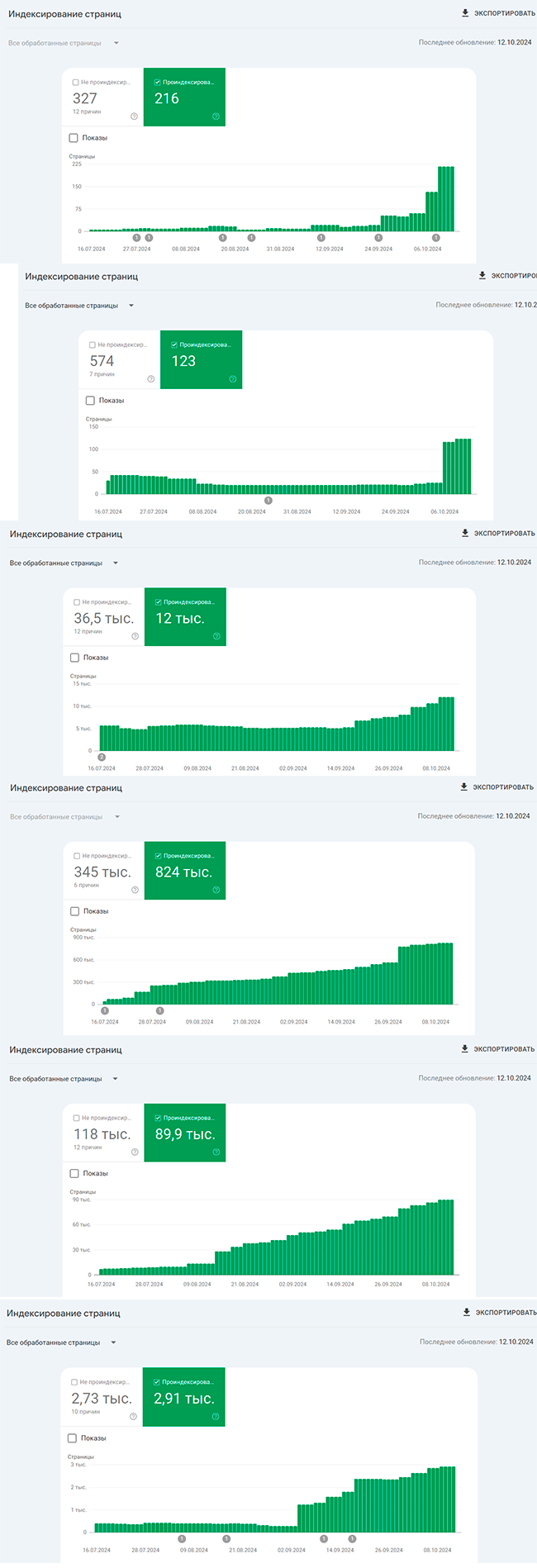Export the 2,73 тыс. / 2,91 тыс. report

coord(499,1313)
